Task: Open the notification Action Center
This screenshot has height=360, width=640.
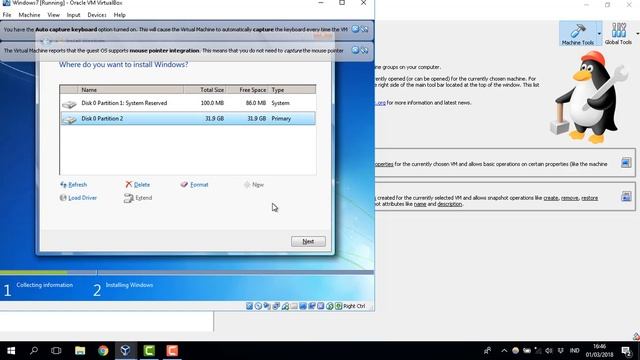Action: tap(627, 351)
